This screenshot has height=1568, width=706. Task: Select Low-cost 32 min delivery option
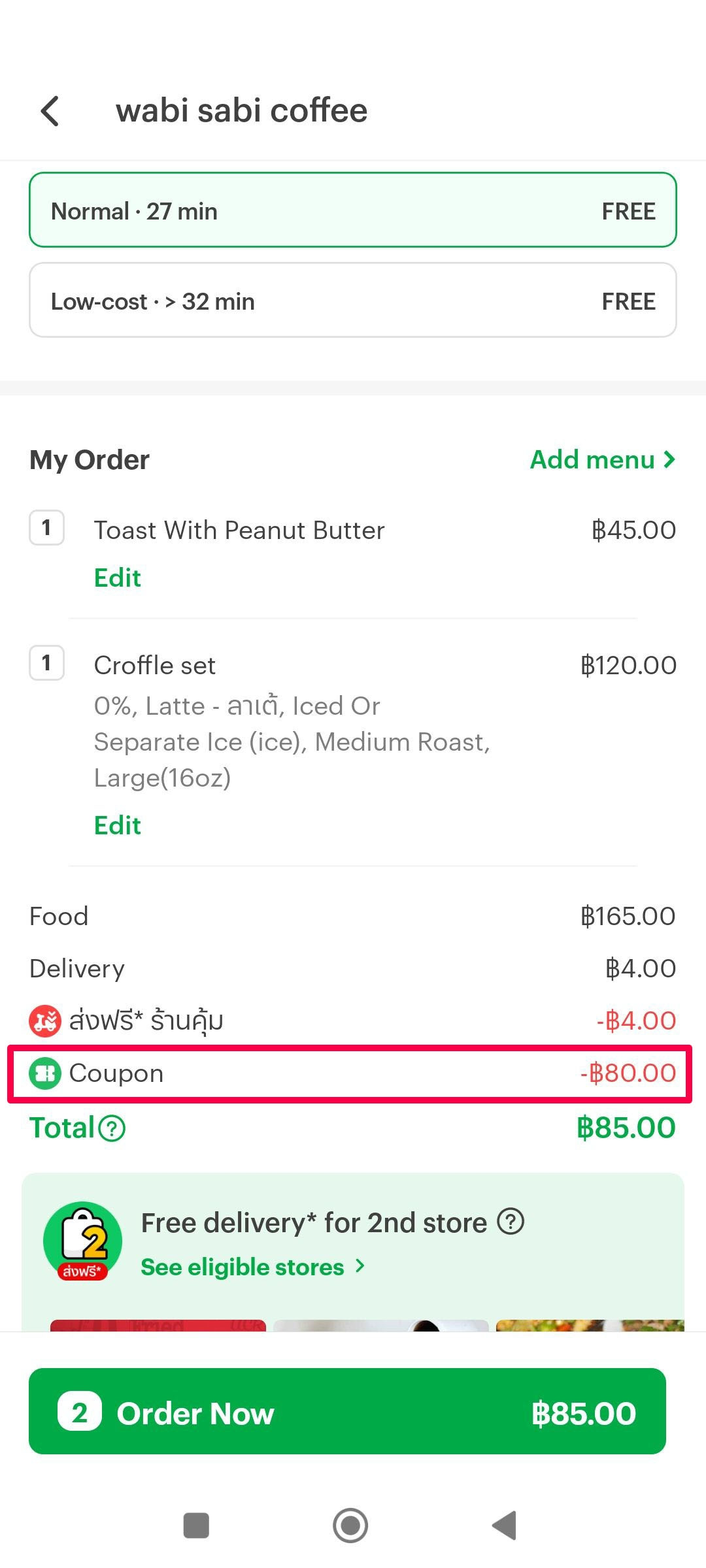pyautogui.click(x=353, y=301)
